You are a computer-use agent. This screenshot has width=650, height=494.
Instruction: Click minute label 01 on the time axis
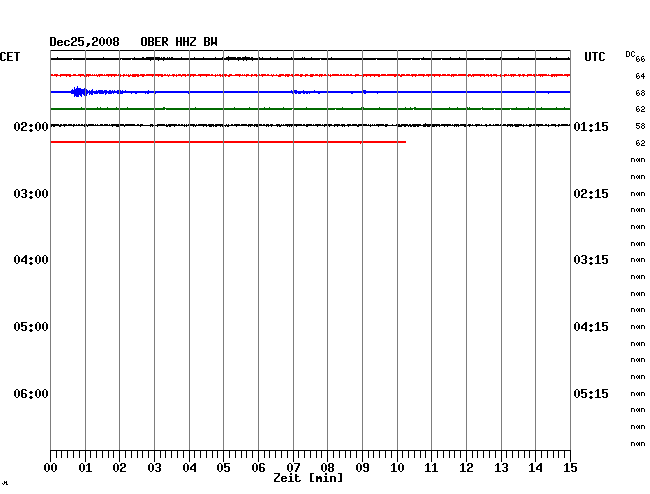tap(85, 468)
